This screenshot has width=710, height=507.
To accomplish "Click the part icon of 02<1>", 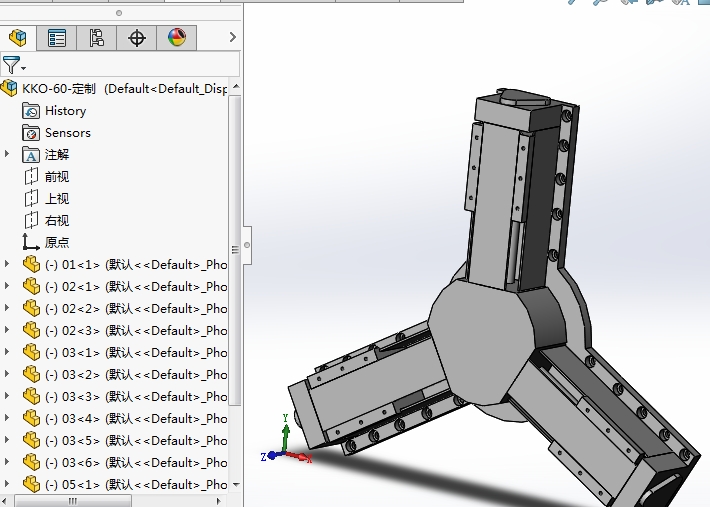I will pos(31,287).
